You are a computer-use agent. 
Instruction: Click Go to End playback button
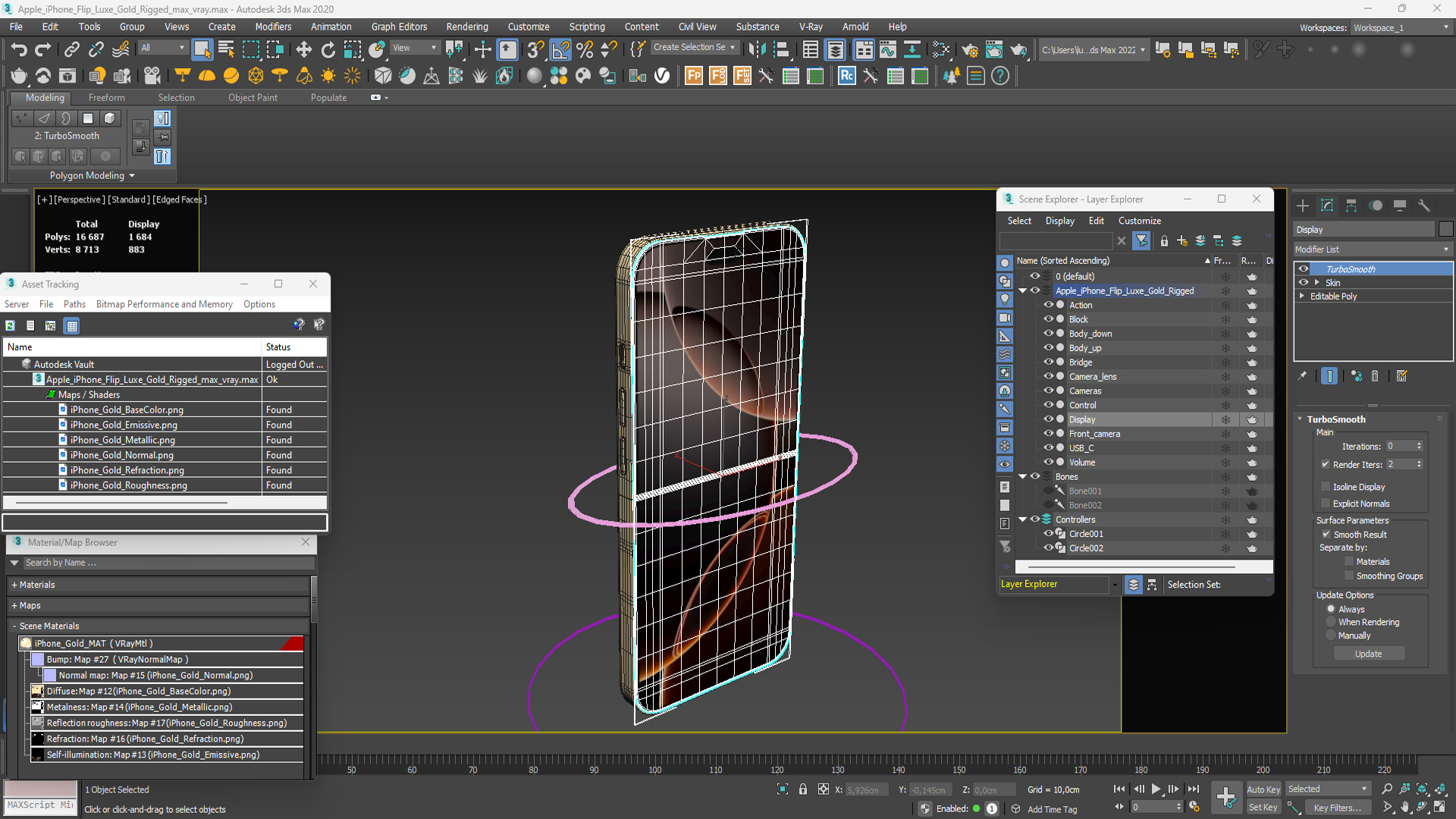1193,789
